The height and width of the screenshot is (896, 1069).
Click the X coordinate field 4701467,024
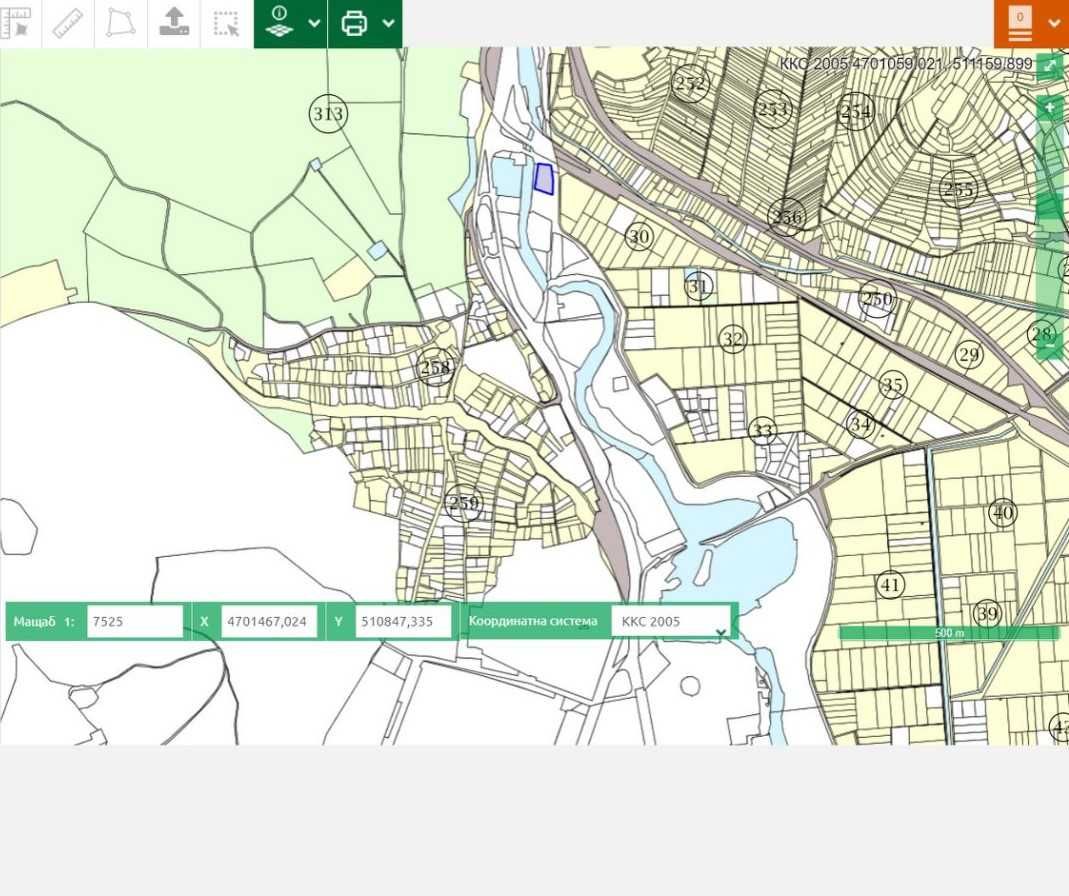pos(269,621)
